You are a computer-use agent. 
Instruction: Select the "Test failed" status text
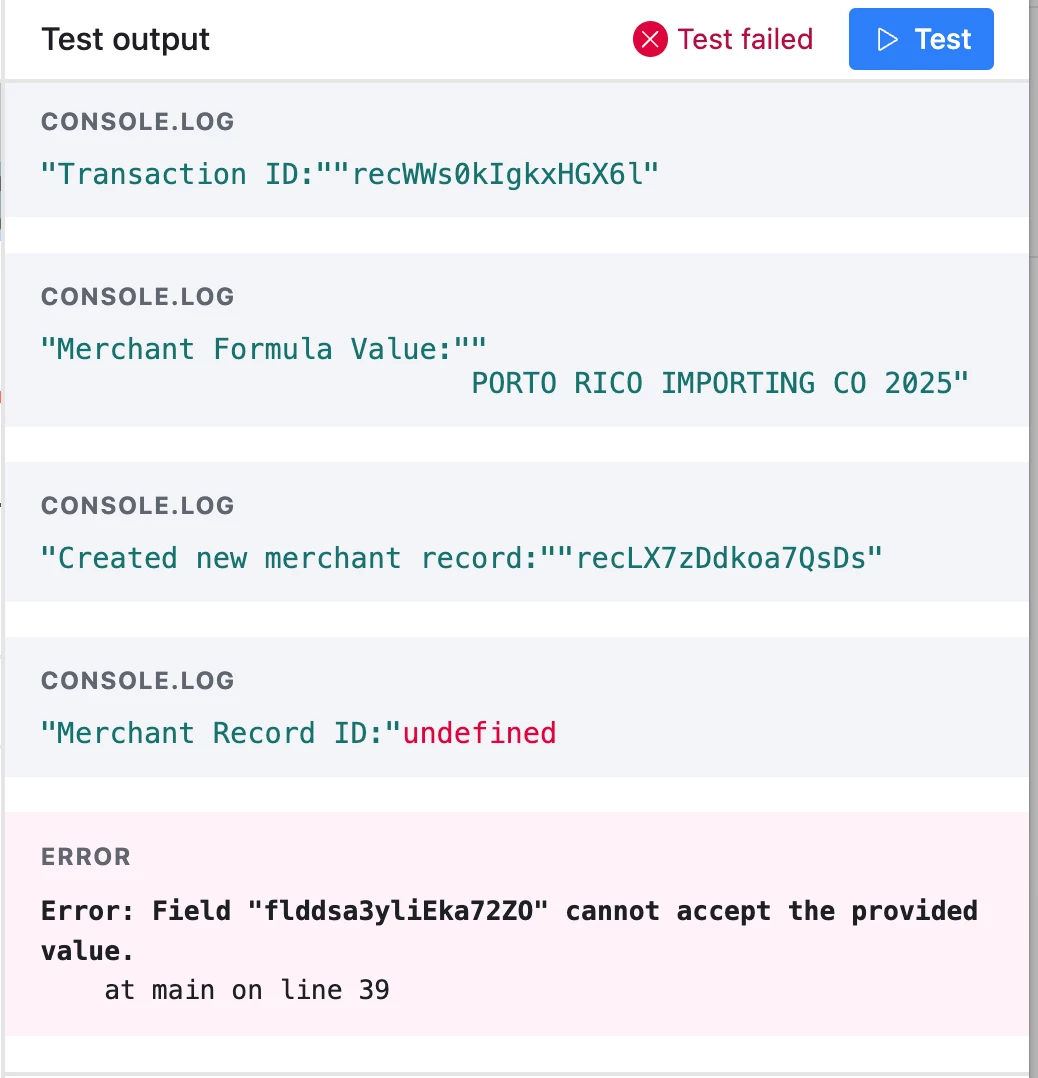click(x=745, y=39)
